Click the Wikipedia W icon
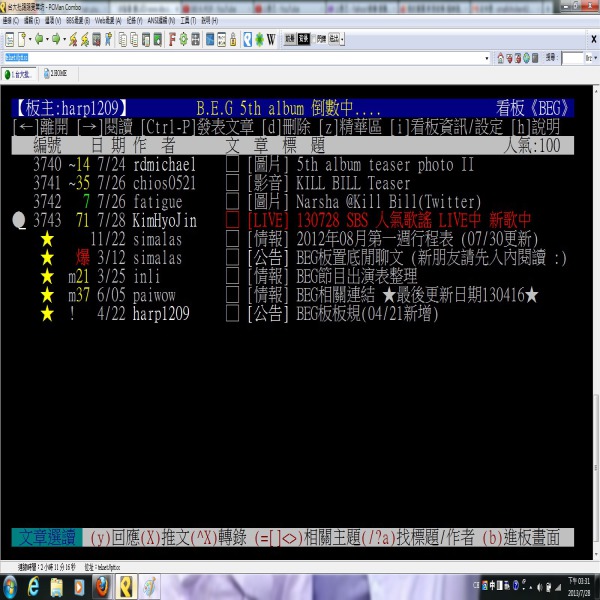600x600 pixels. [x=271, y=39]
